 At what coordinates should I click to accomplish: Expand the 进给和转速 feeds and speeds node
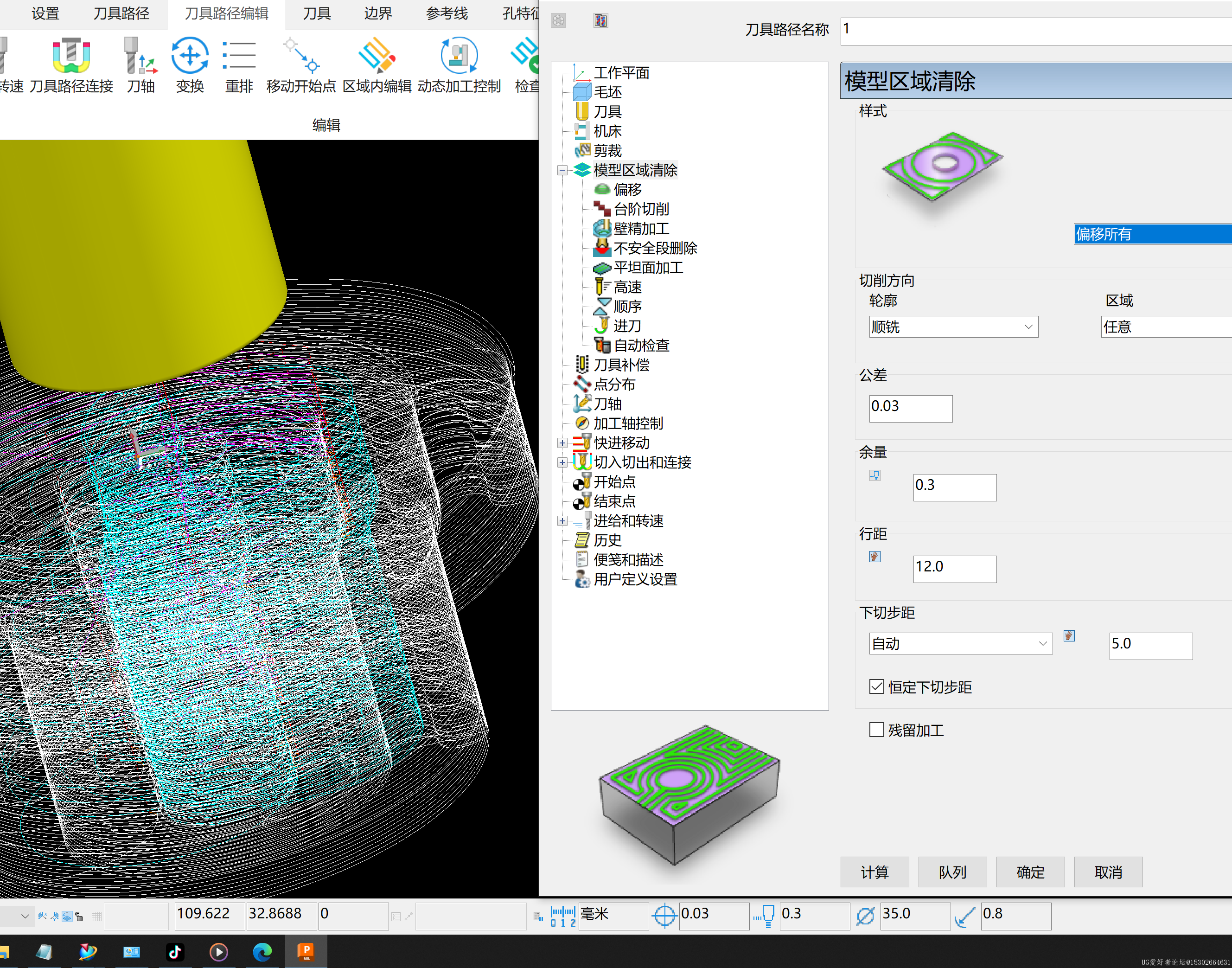pyautogui.click(x=562, y=520)
